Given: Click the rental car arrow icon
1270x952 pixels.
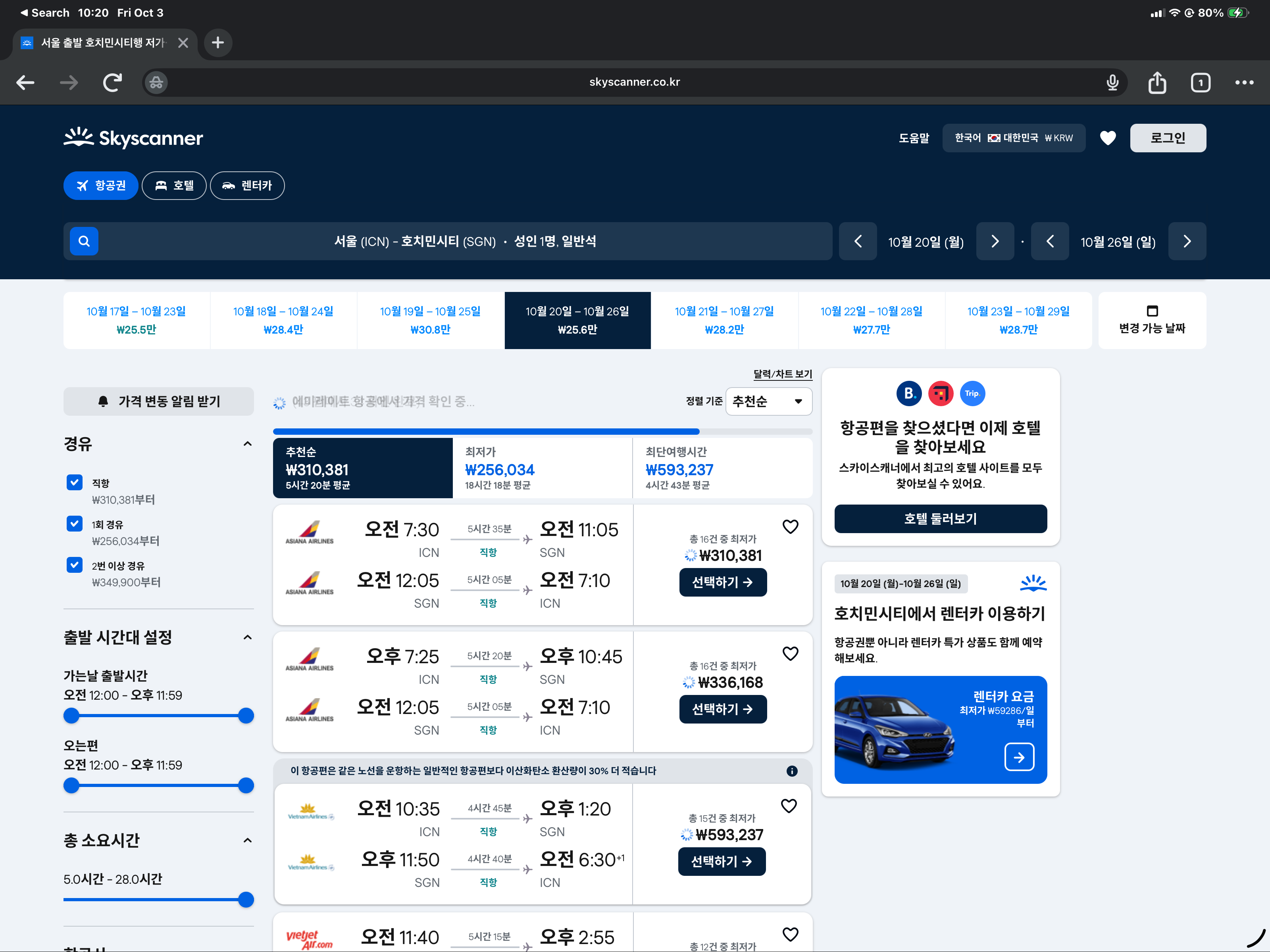Looking at the screenshot, I should 1019,758.
